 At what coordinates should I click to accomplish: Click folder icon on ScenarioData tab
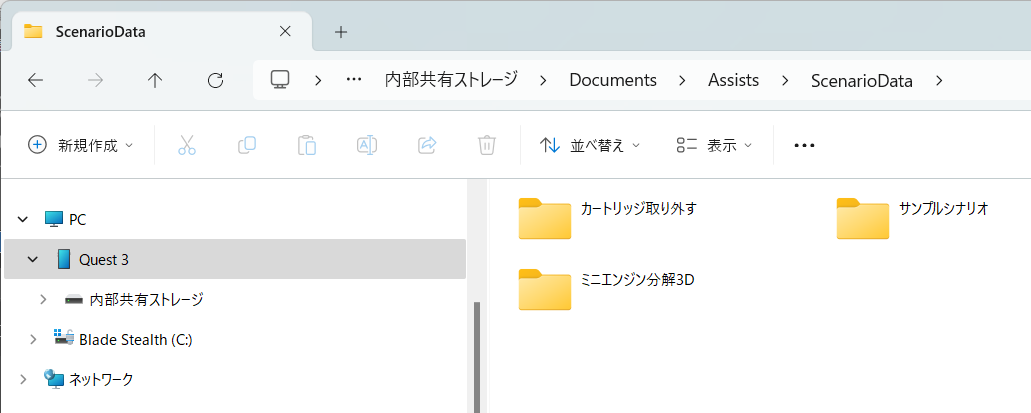[x=33, y=32]
